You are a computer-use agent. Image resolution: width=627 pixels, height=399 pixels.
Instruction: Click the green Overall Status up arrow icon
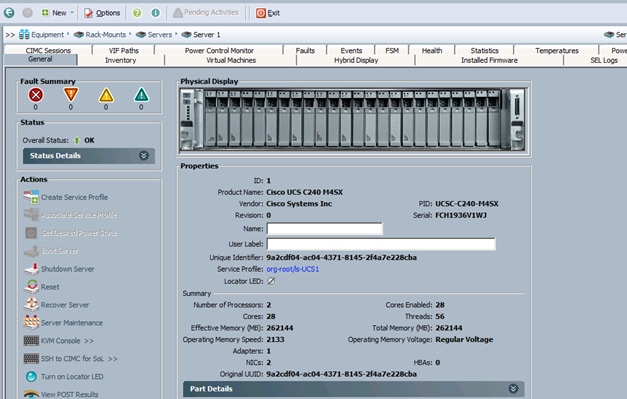[77, 140]
